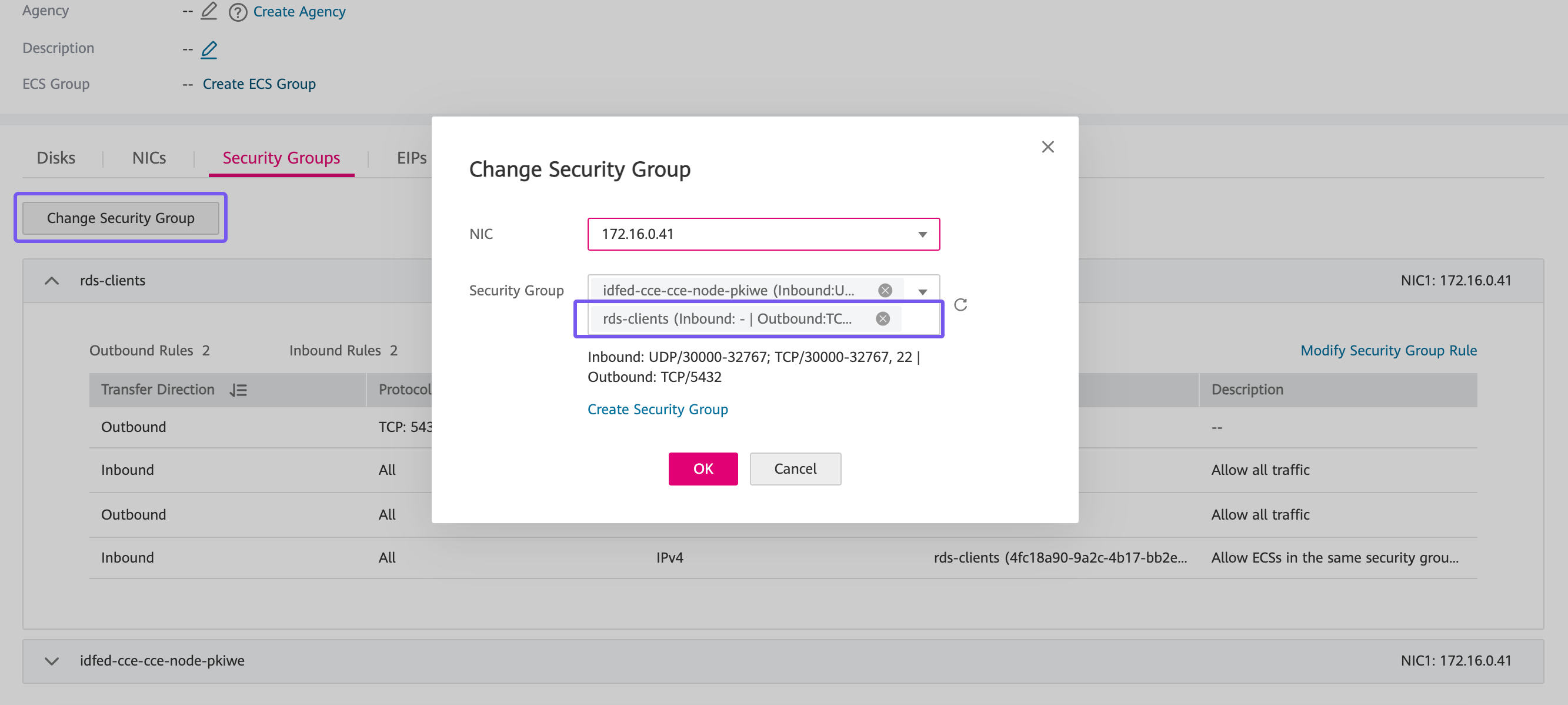Click OK to confirm the change
Viewport: 1568px width, 705px height.
pos(702,469)
